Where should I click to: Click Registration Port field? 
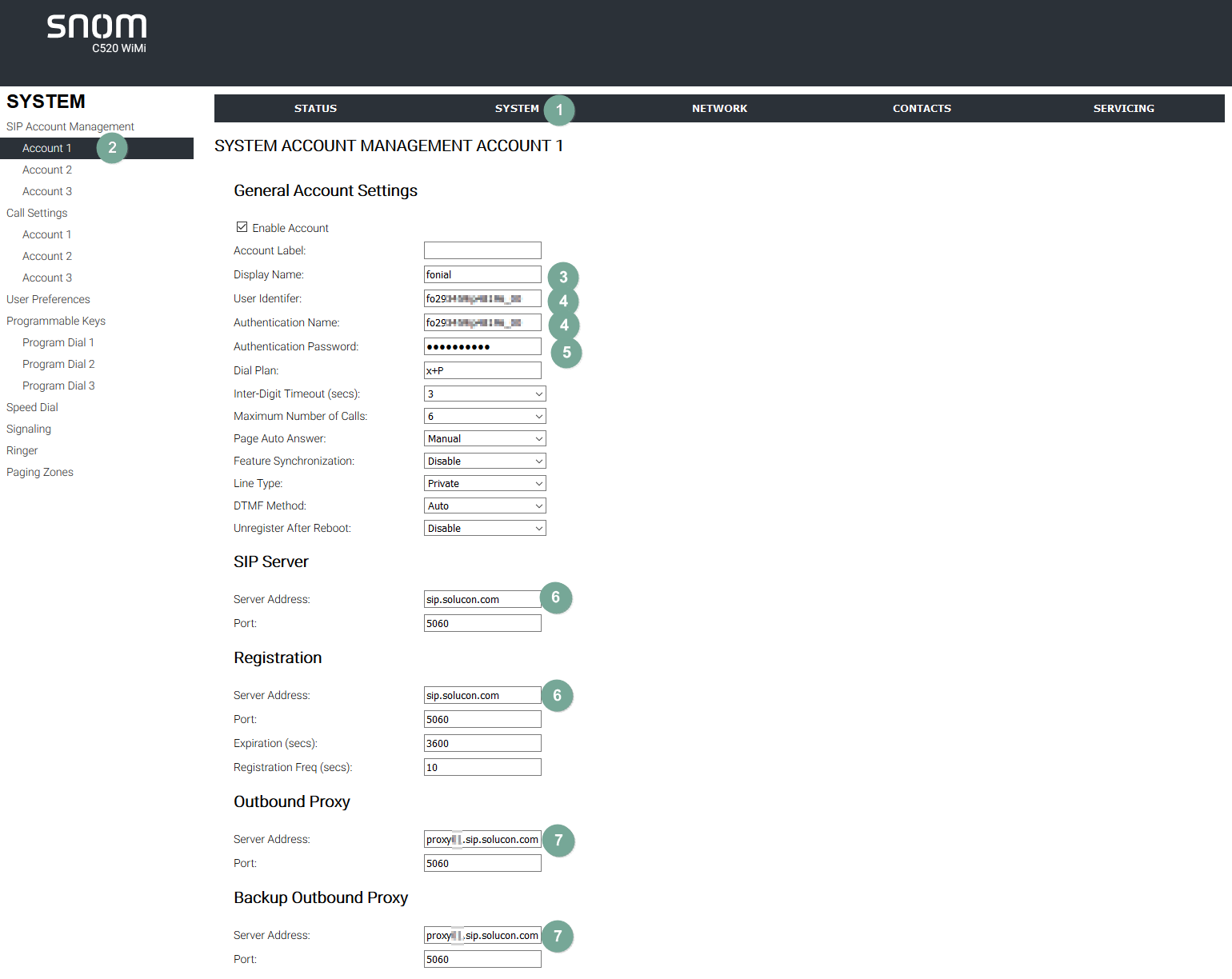(482, 719)
